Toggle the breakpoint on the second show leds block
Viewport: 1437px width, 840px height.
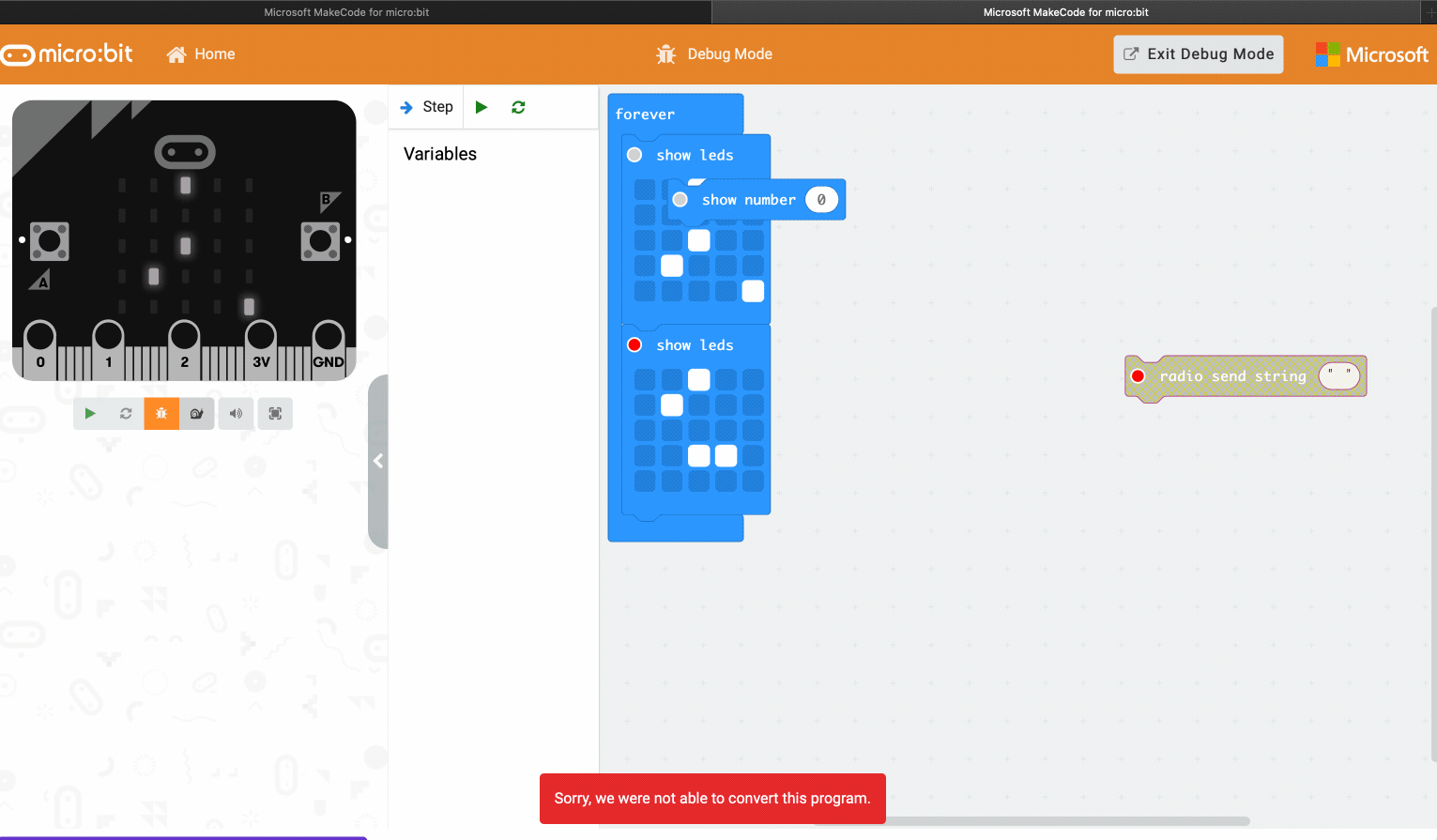click(x=634, y=344)
